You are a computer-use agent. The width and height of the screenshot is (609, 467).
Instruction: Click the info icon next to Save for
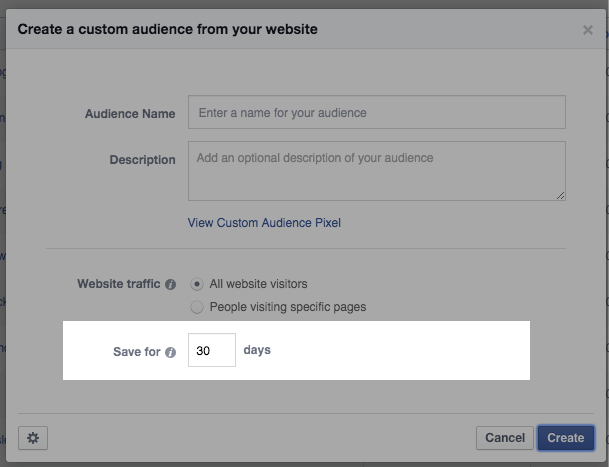pos(170,352)
